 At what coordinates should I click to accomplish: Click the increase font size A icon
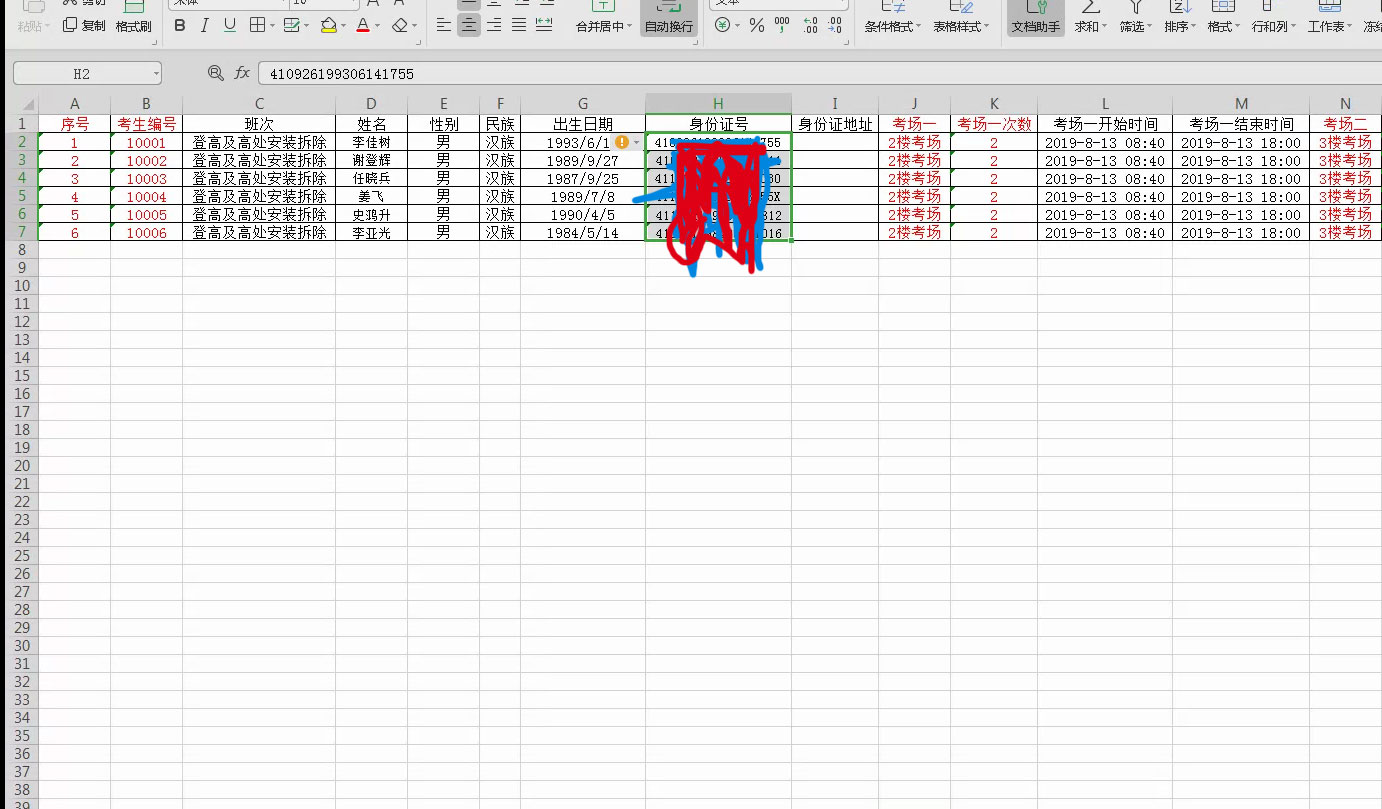click(372, 3)
